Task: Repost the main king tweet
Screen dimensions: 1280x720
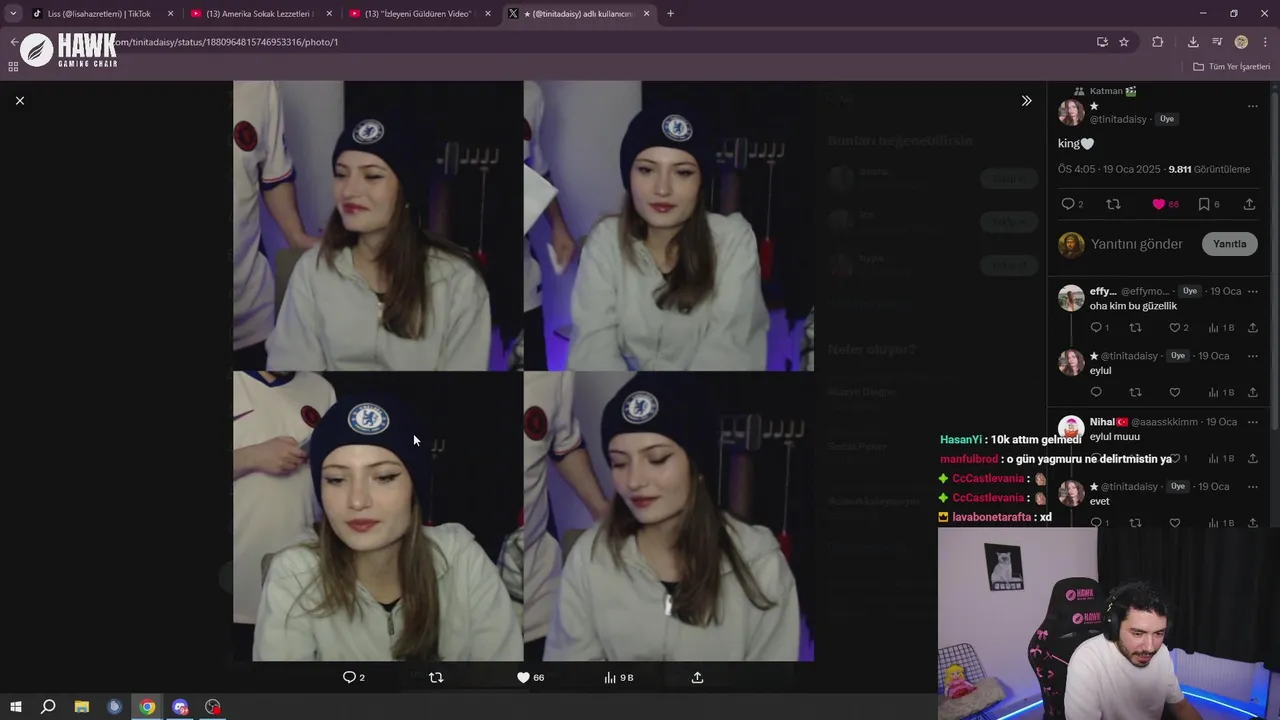Action: (x=1113, y=204)
